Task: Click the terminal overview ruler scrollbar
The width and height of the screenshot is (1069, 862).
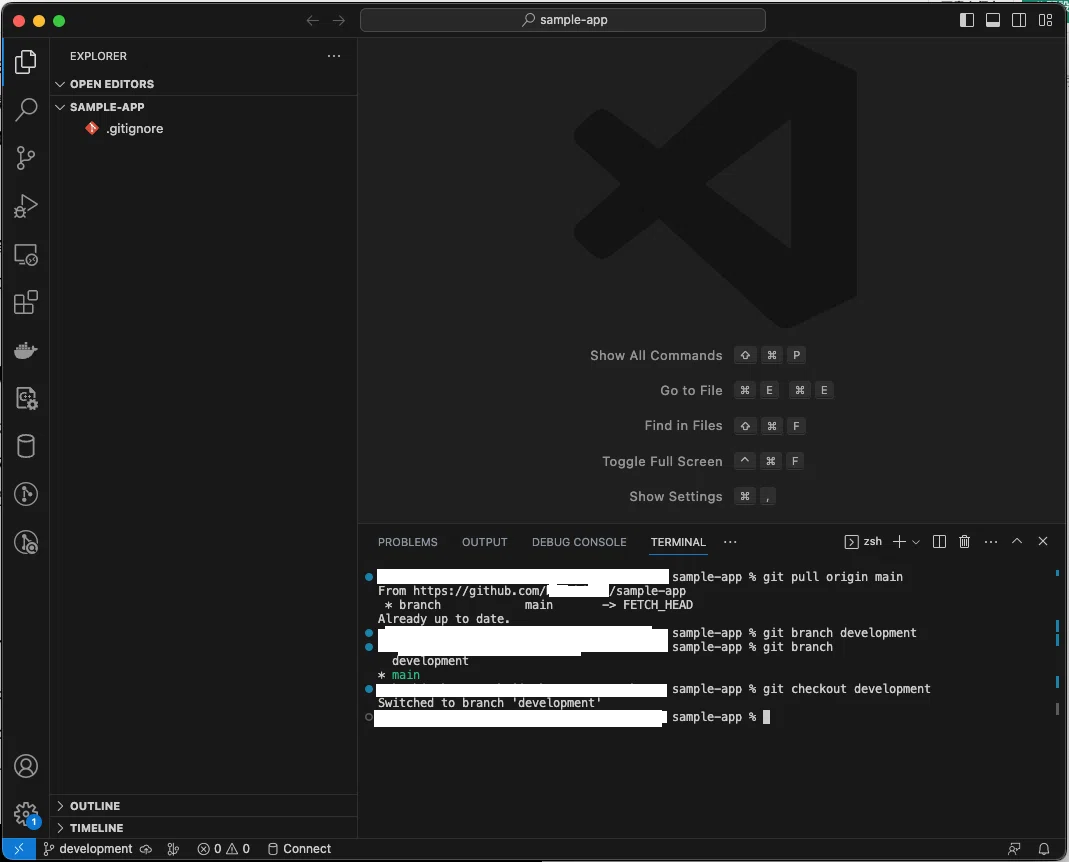Action: (x=1057, y=641)
